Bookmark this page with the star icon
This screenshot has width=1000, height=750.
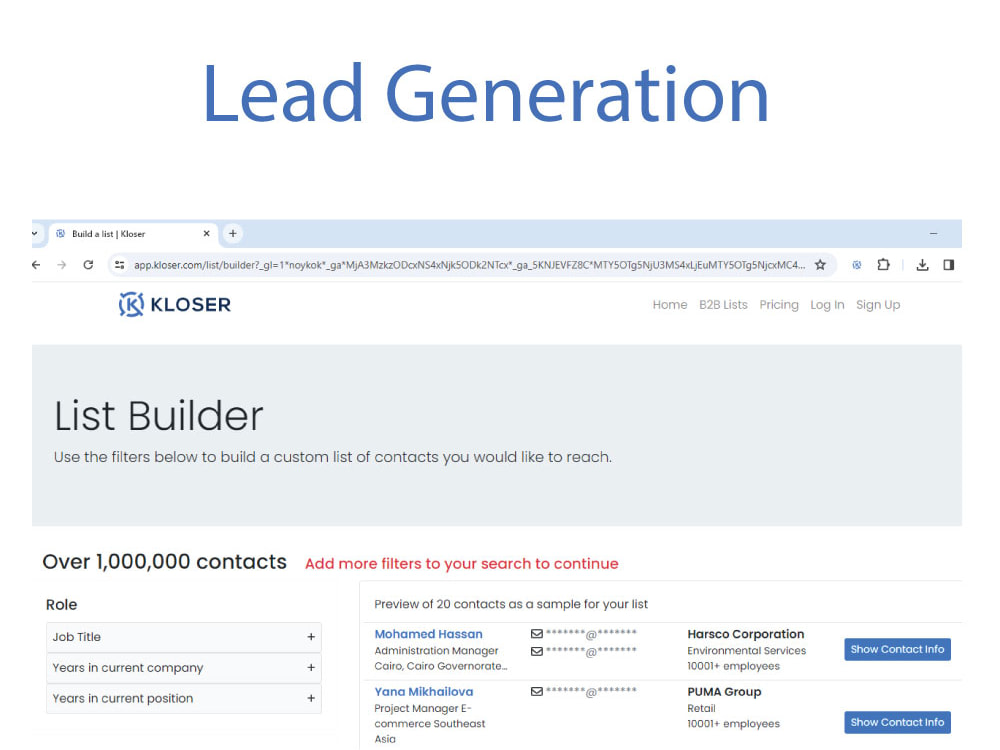click(820, 265)
